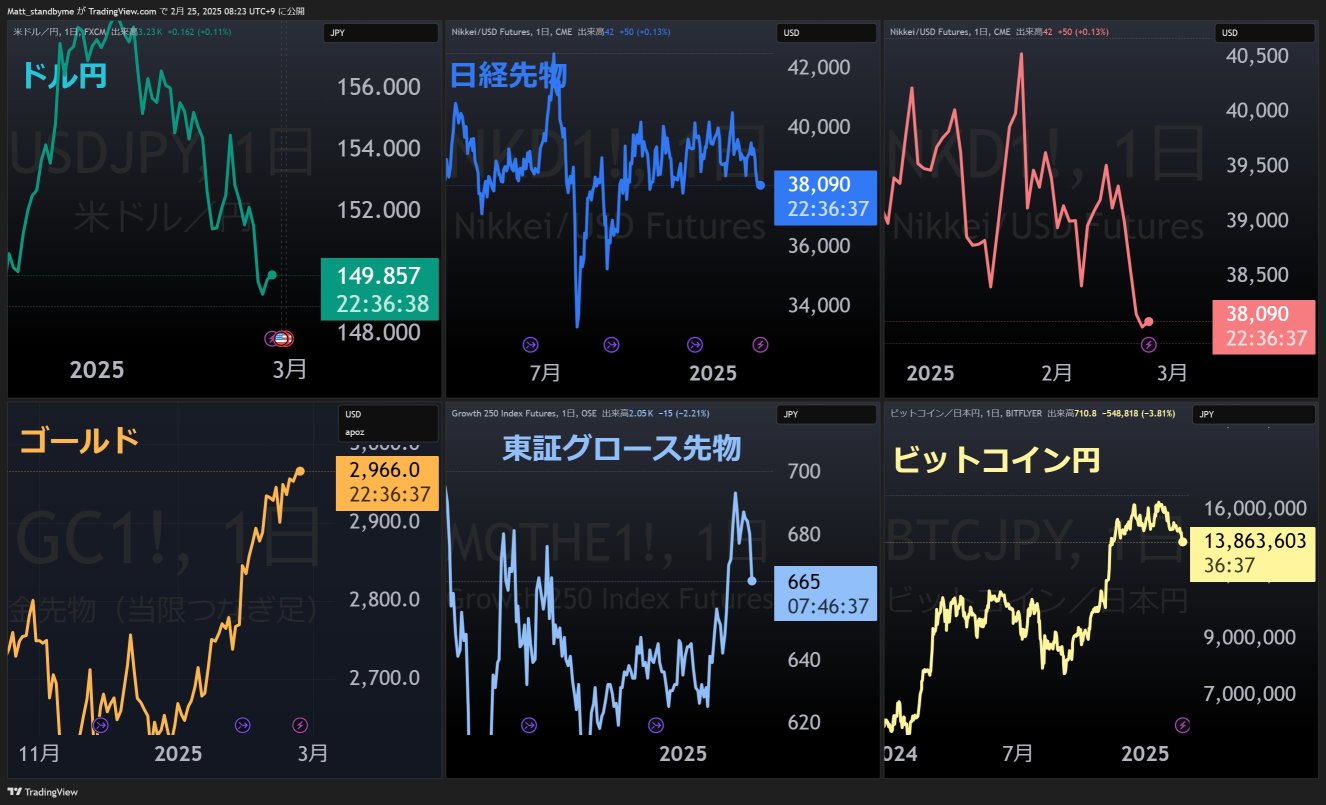Click 2,700.0 on the gold price axis
This screenshot has width=1326, height=805.
384,678
